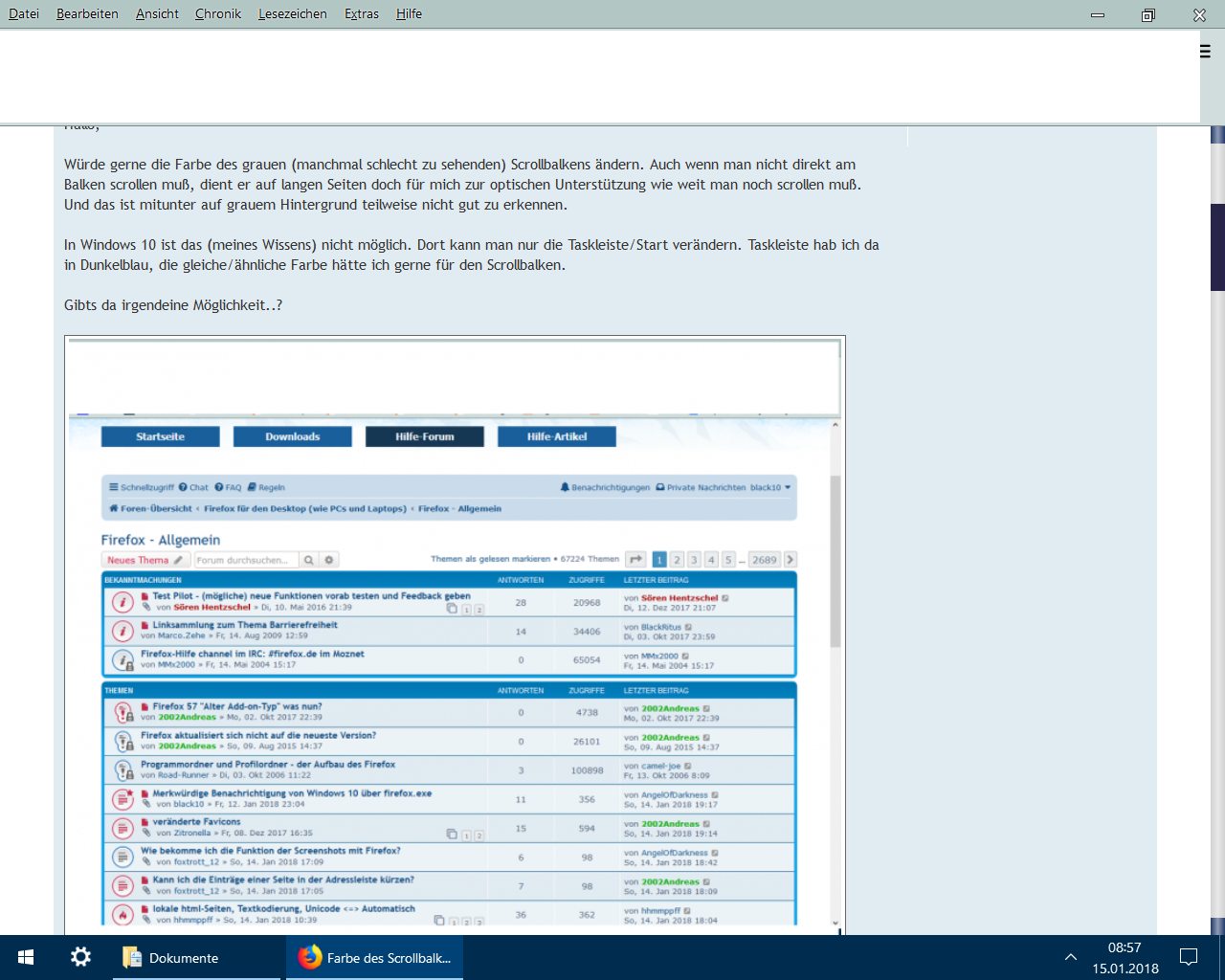Open 'Linksammlung zum Thema Barrierefreiheit' topic
Image resolution: width=1225 pixels, height=980 pixels.
(245, 624)
